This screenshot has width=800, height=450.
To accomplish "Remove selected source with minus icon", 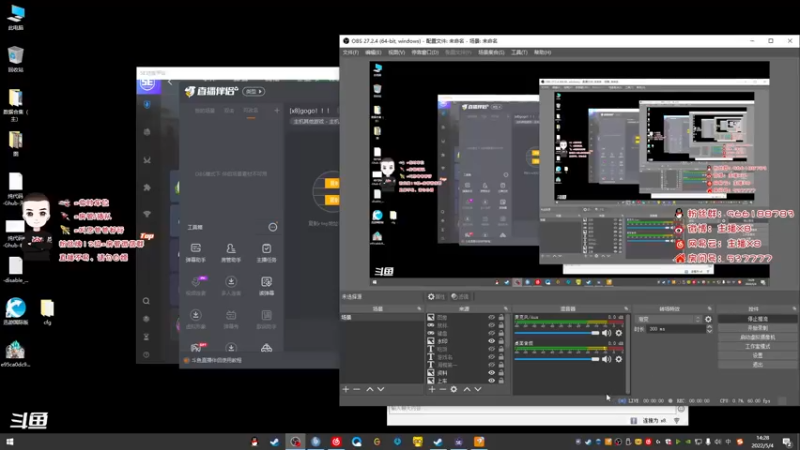I will coord(442,389).
